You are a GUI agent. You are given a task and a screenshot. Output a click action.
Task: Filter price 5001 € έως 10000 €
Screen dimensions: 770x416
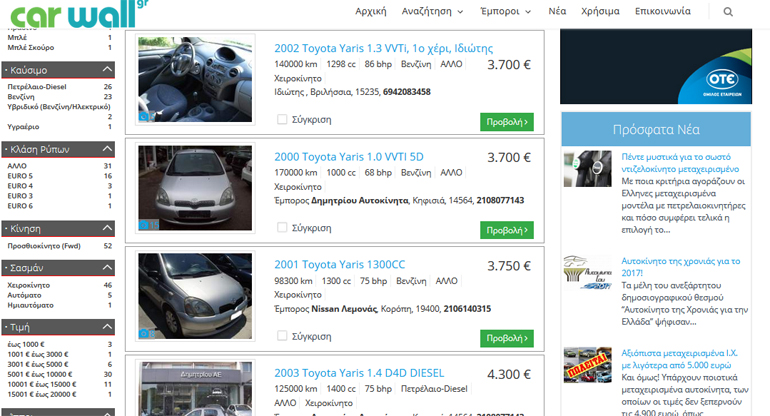40,374
